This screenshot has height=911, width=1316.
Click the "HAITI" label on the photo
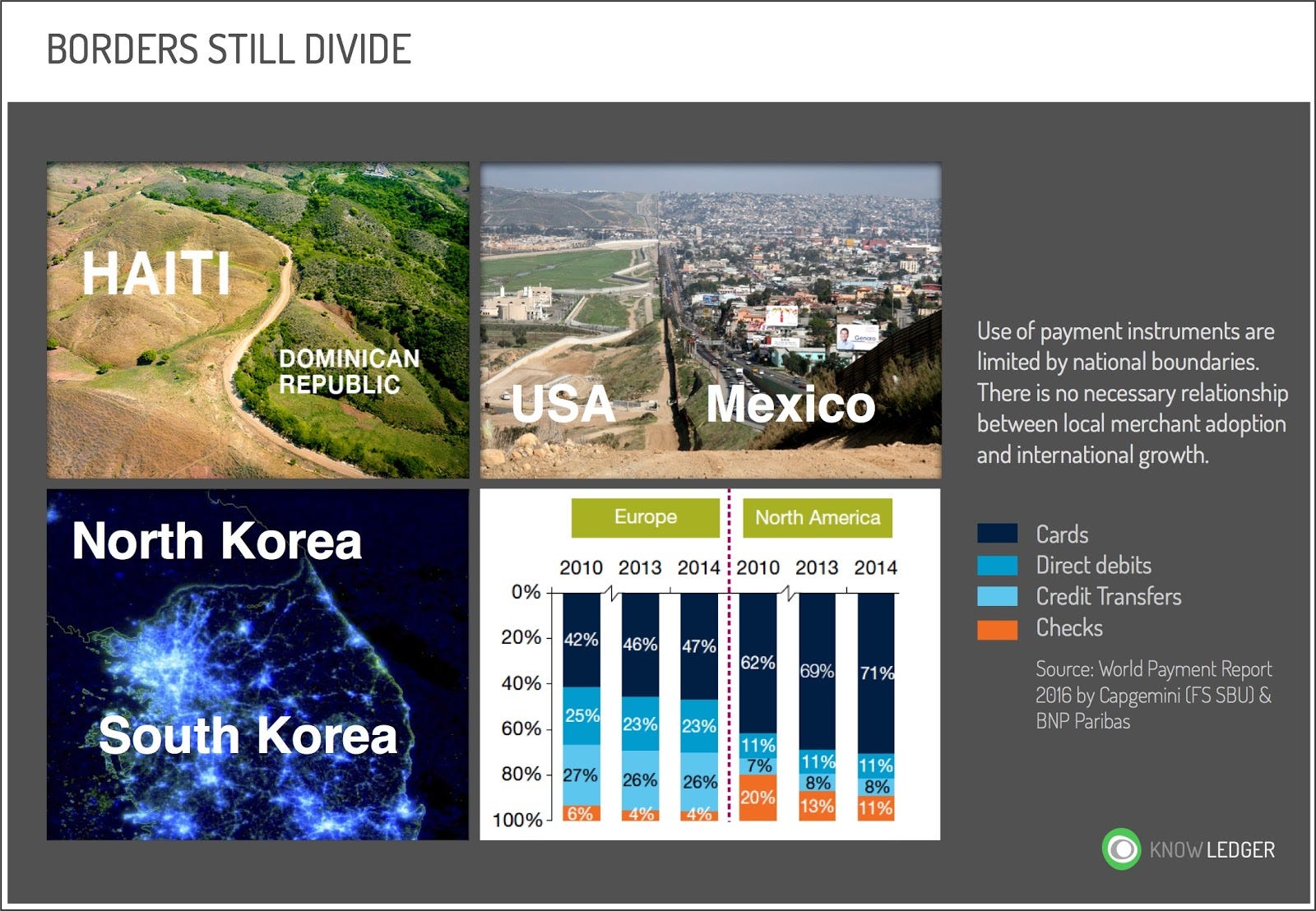coord(155,272)
